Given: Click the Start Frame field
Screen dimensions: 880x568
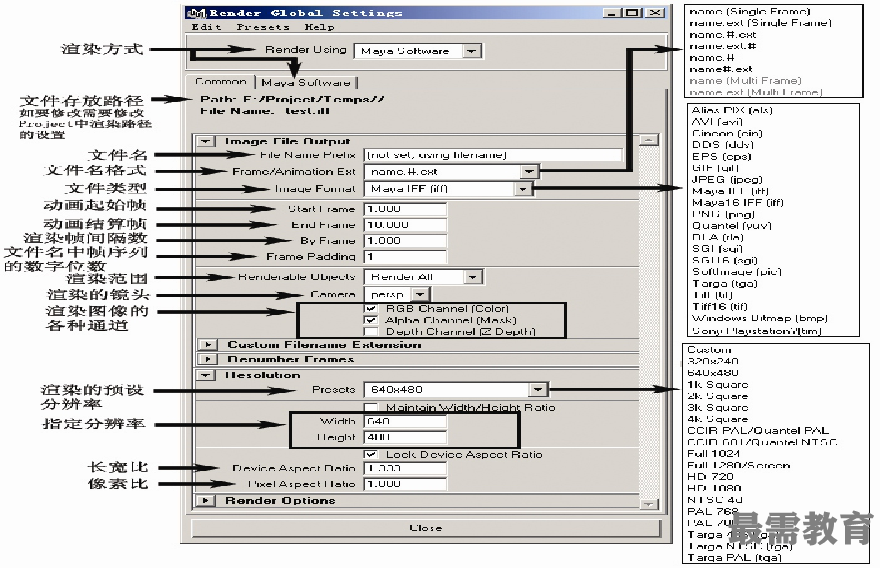Looking at the screenshot, I should 405,209.
